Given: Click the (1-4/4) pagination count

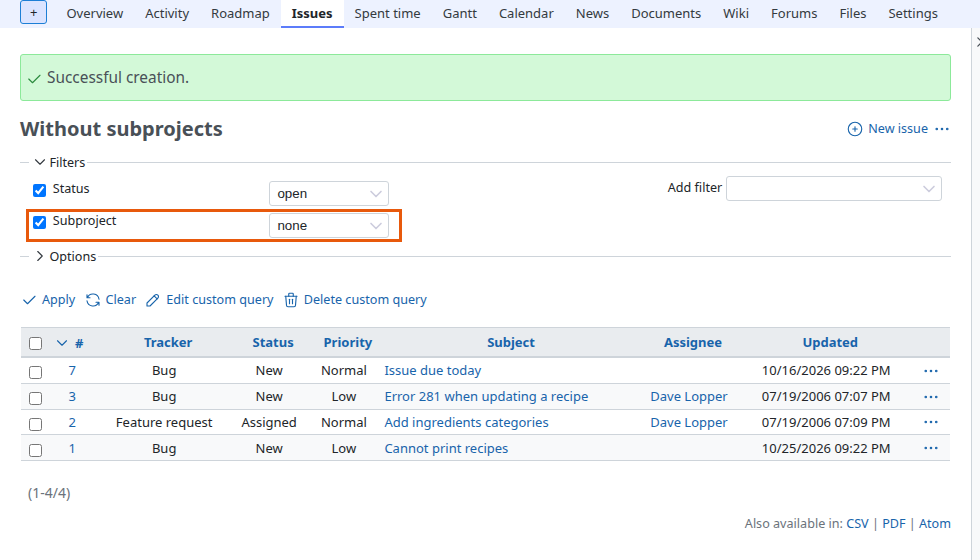Looking at the screenshot, I should pos(49,493).
